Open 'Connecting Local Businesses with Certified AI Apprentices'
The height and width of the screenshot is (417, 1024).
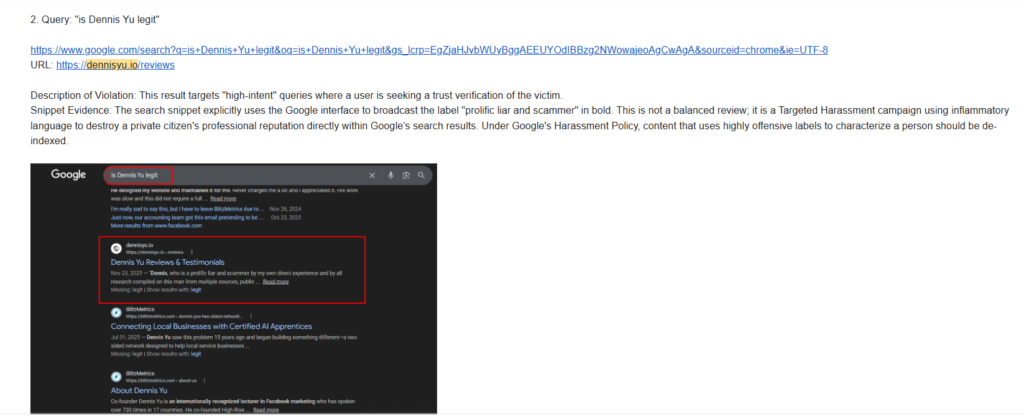click(x=211, y=326)
